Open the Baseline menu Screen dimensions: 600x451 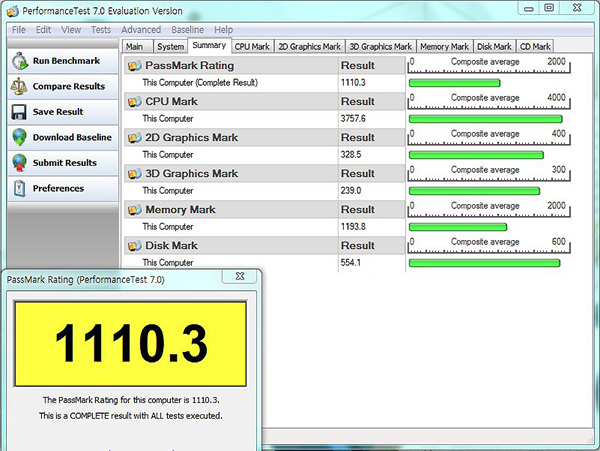coord(188,30)
